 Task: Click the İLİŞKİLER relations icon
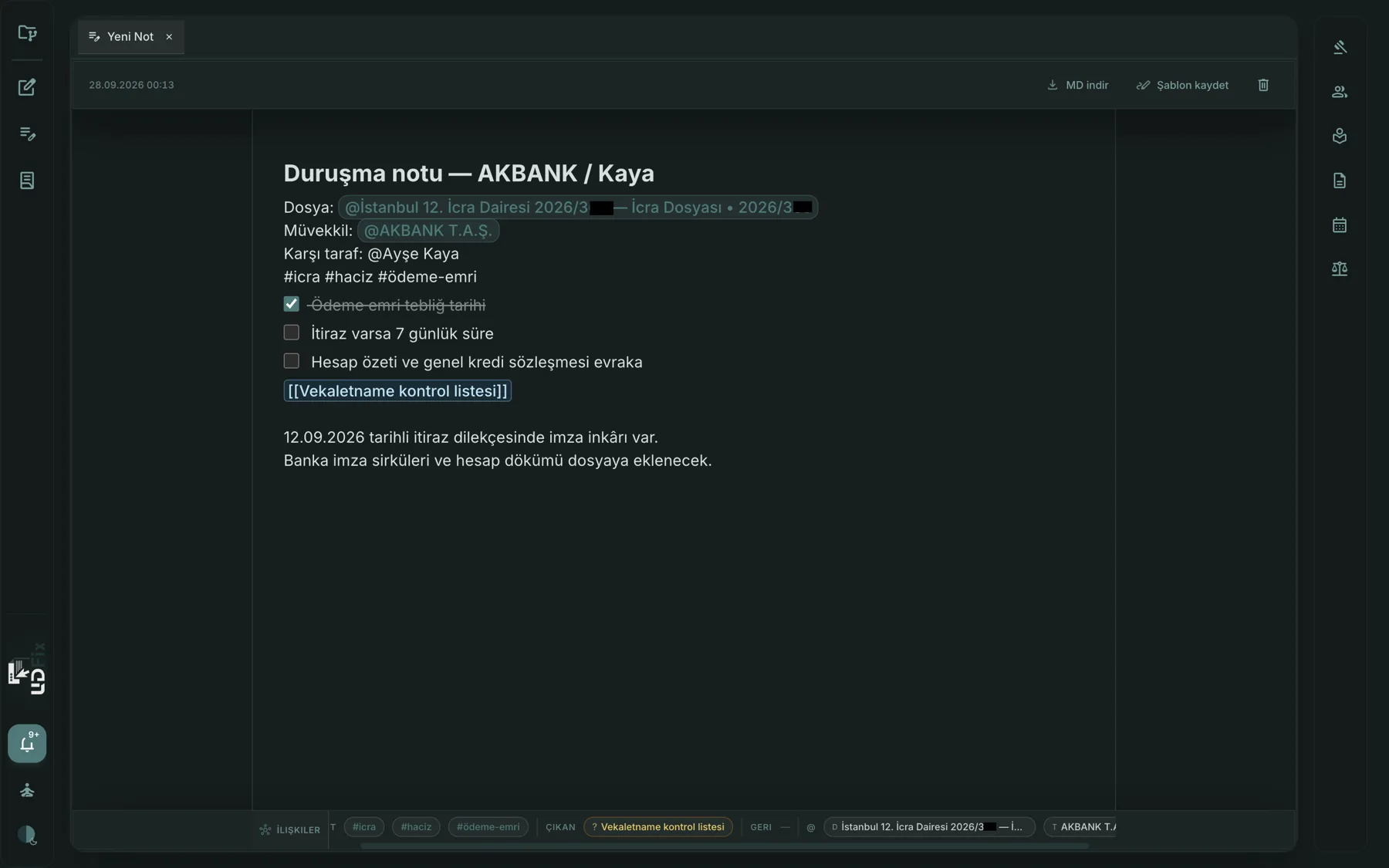265,829
